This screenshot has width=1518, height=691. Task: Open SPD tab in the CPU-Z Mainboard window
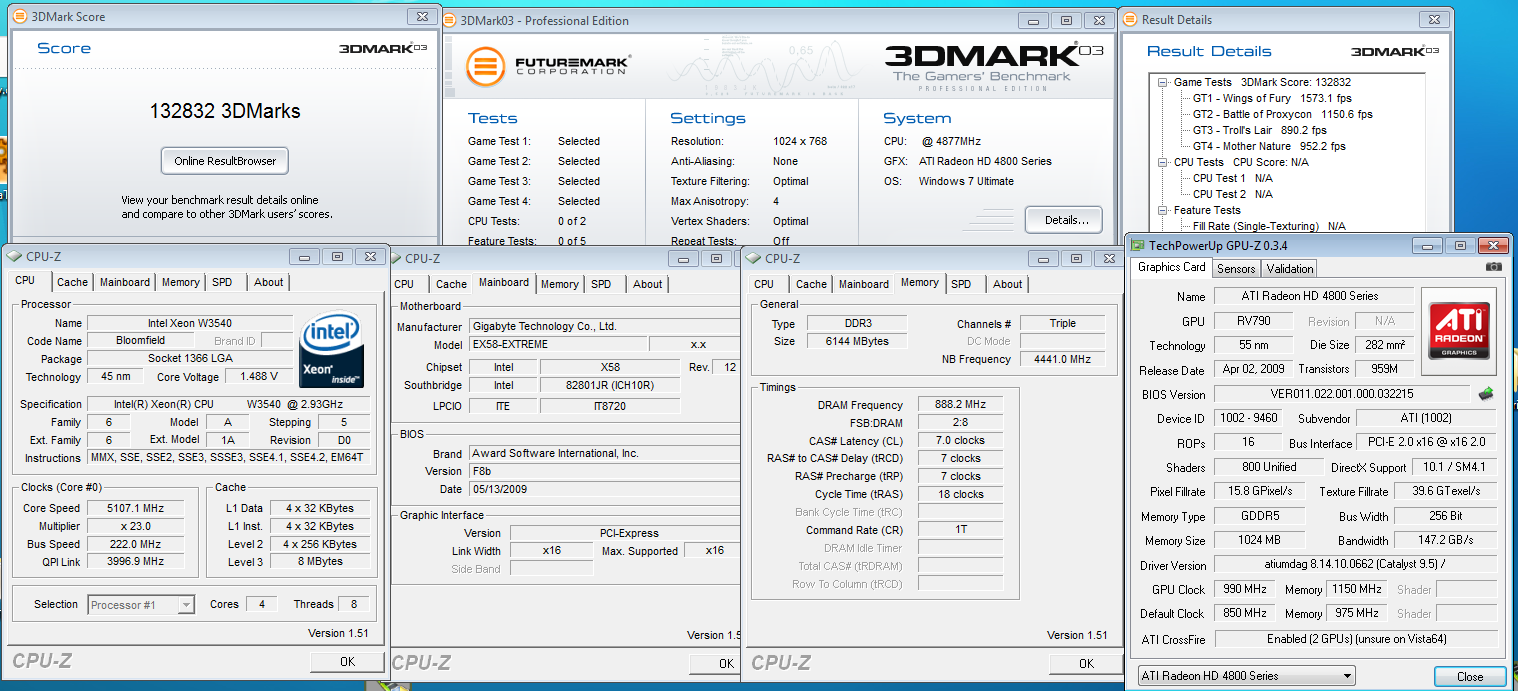click(601, 284)
